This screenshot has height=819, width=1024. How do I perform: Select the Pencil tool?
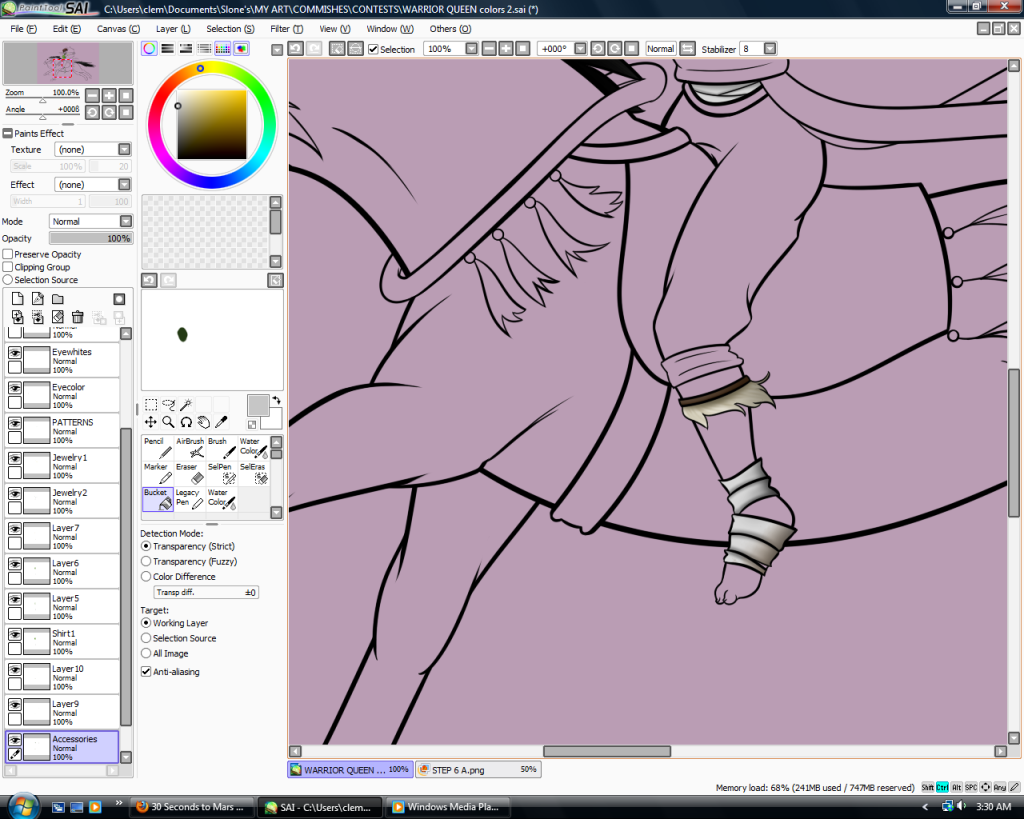pos(157,448)
